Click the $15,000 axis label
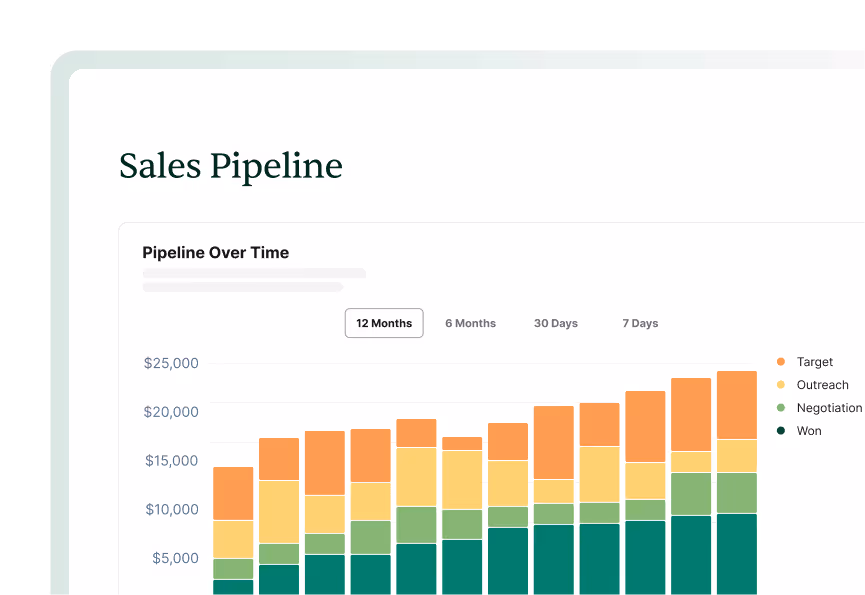Viewport: 865px width, 595px height. pos(172,460)
